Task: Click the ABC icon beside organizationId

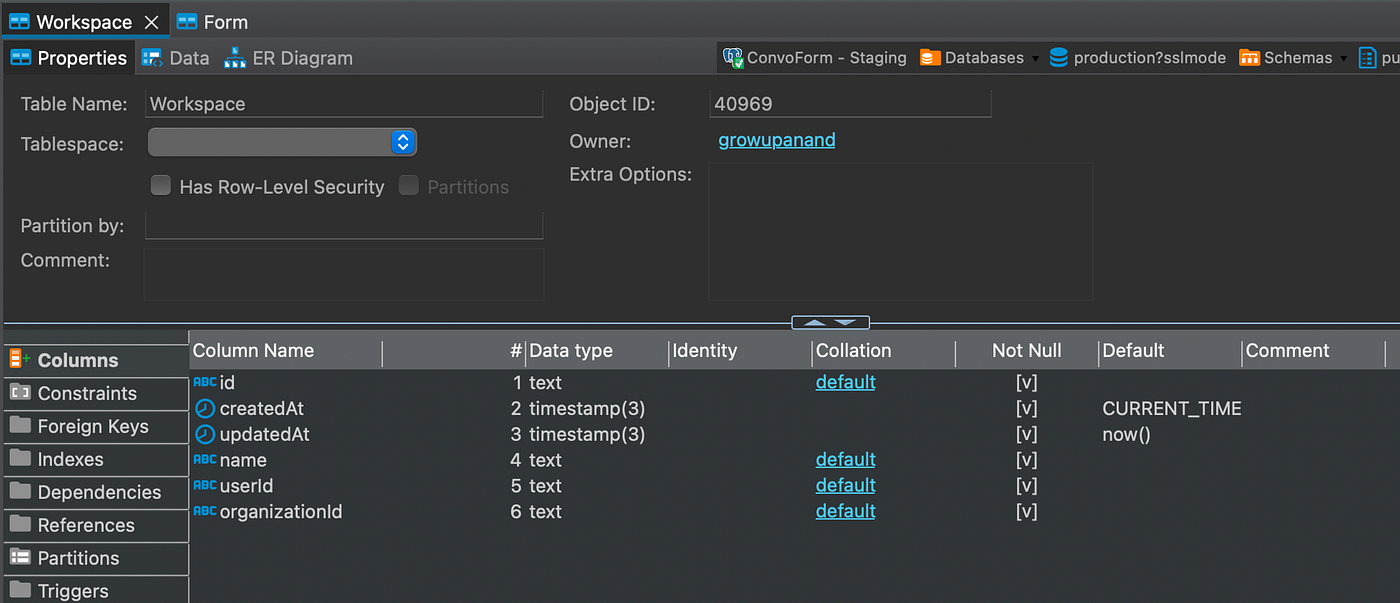Action: [x=204, y=511]
